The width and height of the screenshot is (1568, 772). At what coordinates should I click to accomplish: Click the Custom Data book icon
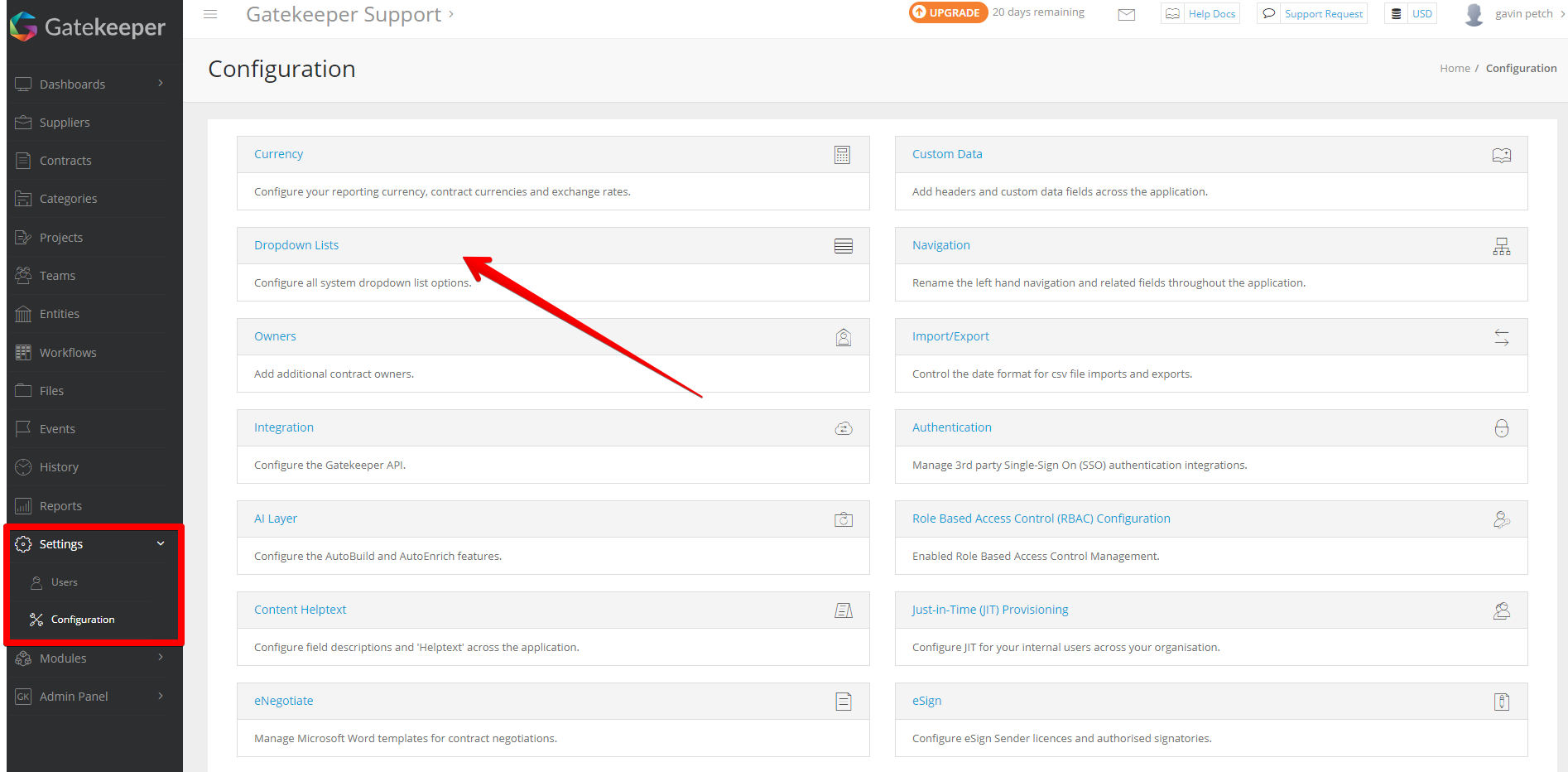pyautogui.click(x=1501, y=155)
